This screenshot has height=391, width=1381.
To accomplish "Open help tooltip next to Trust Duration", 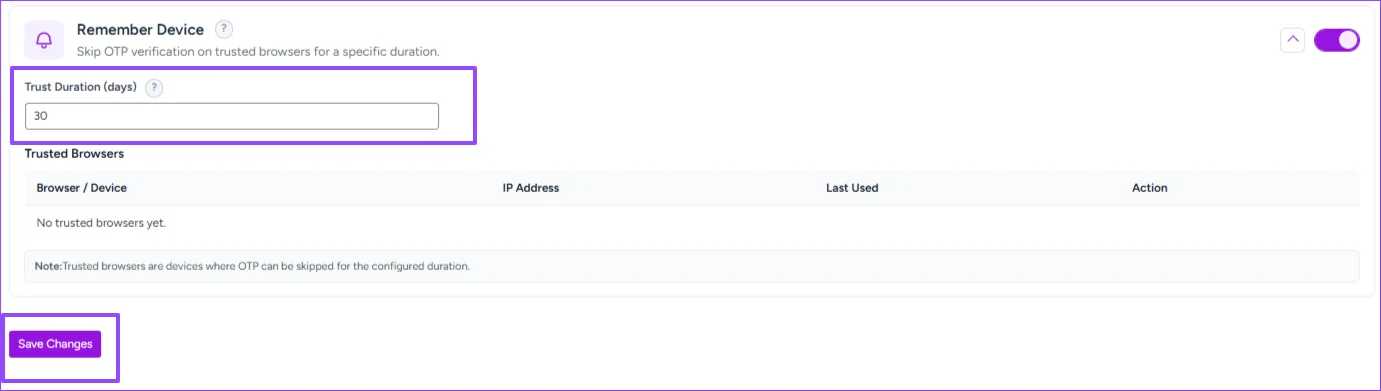I will click(154, 87).
